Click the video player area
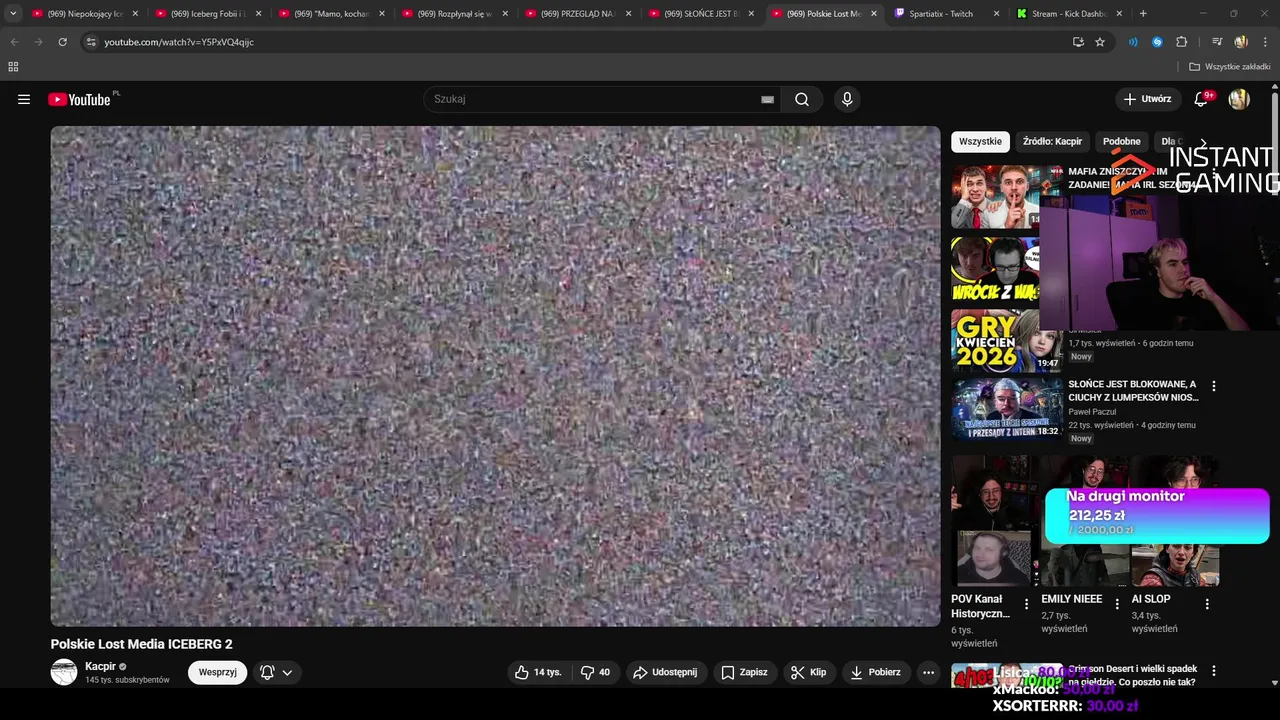 pos(495,376)
